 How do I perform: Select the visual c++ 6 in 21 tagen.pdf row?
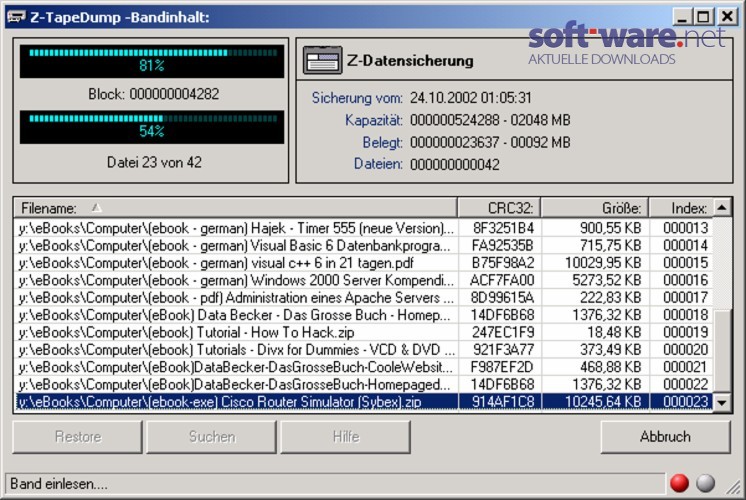click(x=363, y=263)
